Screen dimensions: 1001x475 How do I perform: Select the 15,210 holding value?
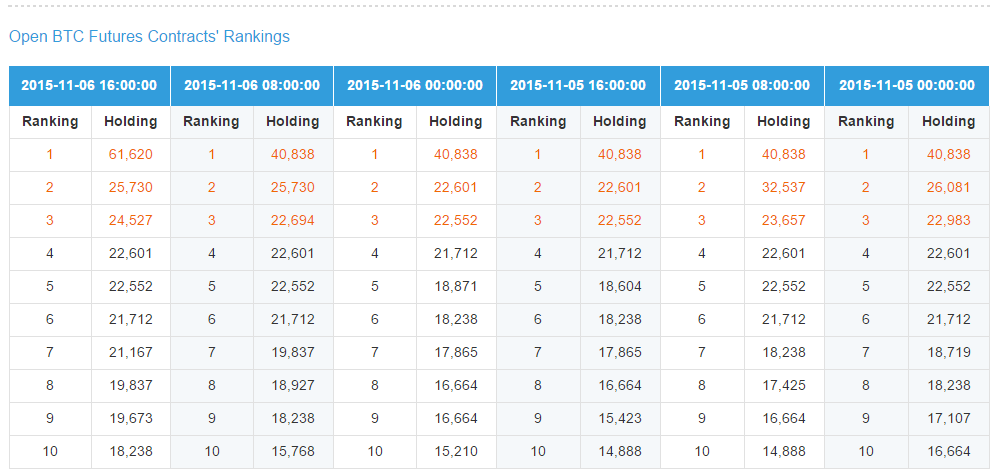[x=456, y=452]
